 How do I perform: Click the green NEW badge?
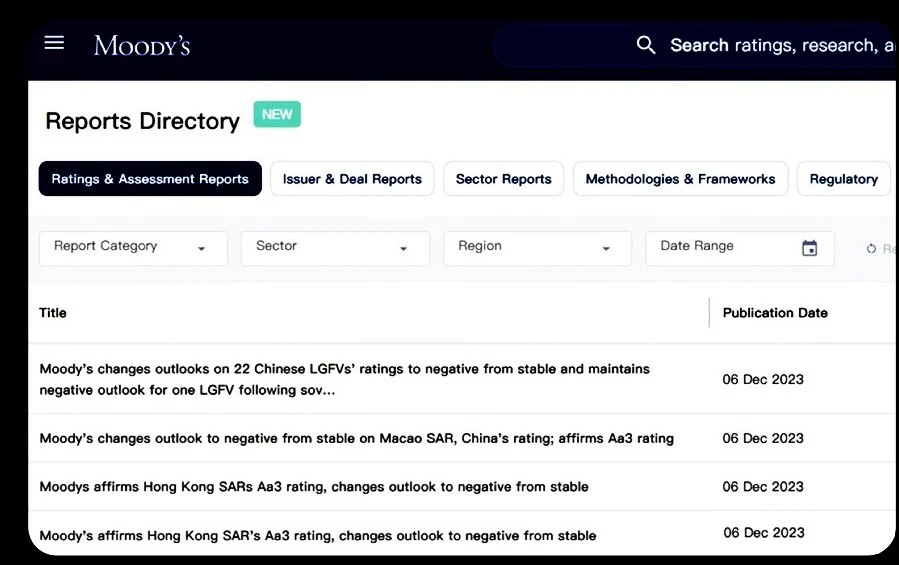[277, 114]
